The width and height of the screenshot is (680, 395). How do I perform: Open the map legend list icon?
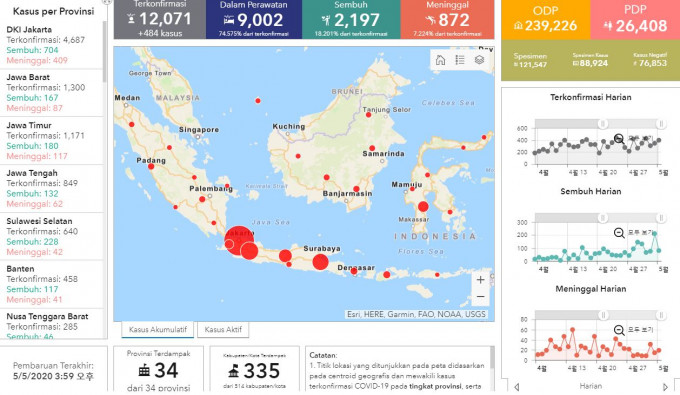(460, 60)
